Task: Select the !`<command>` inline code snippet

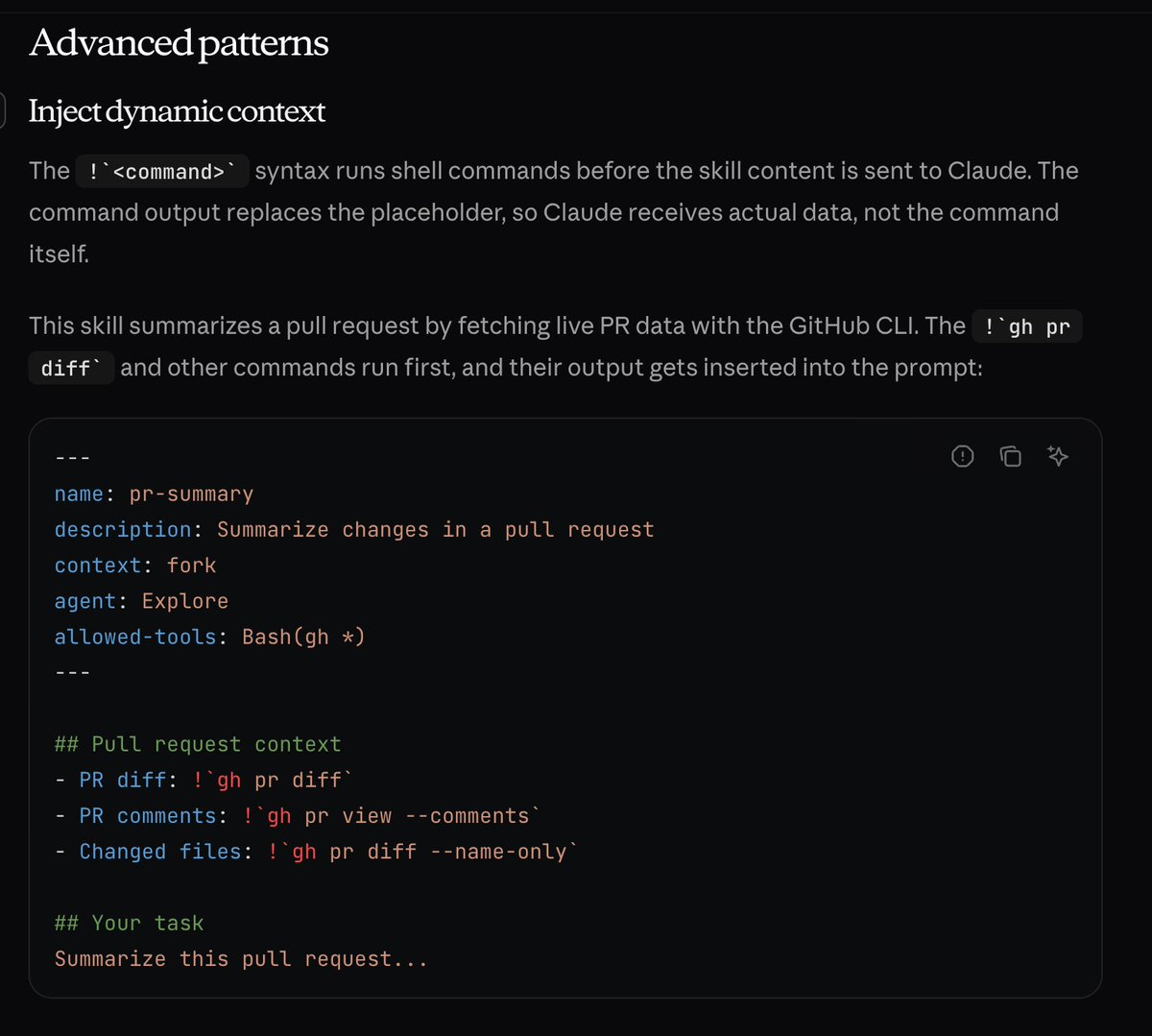Action: tap(162, 172)
